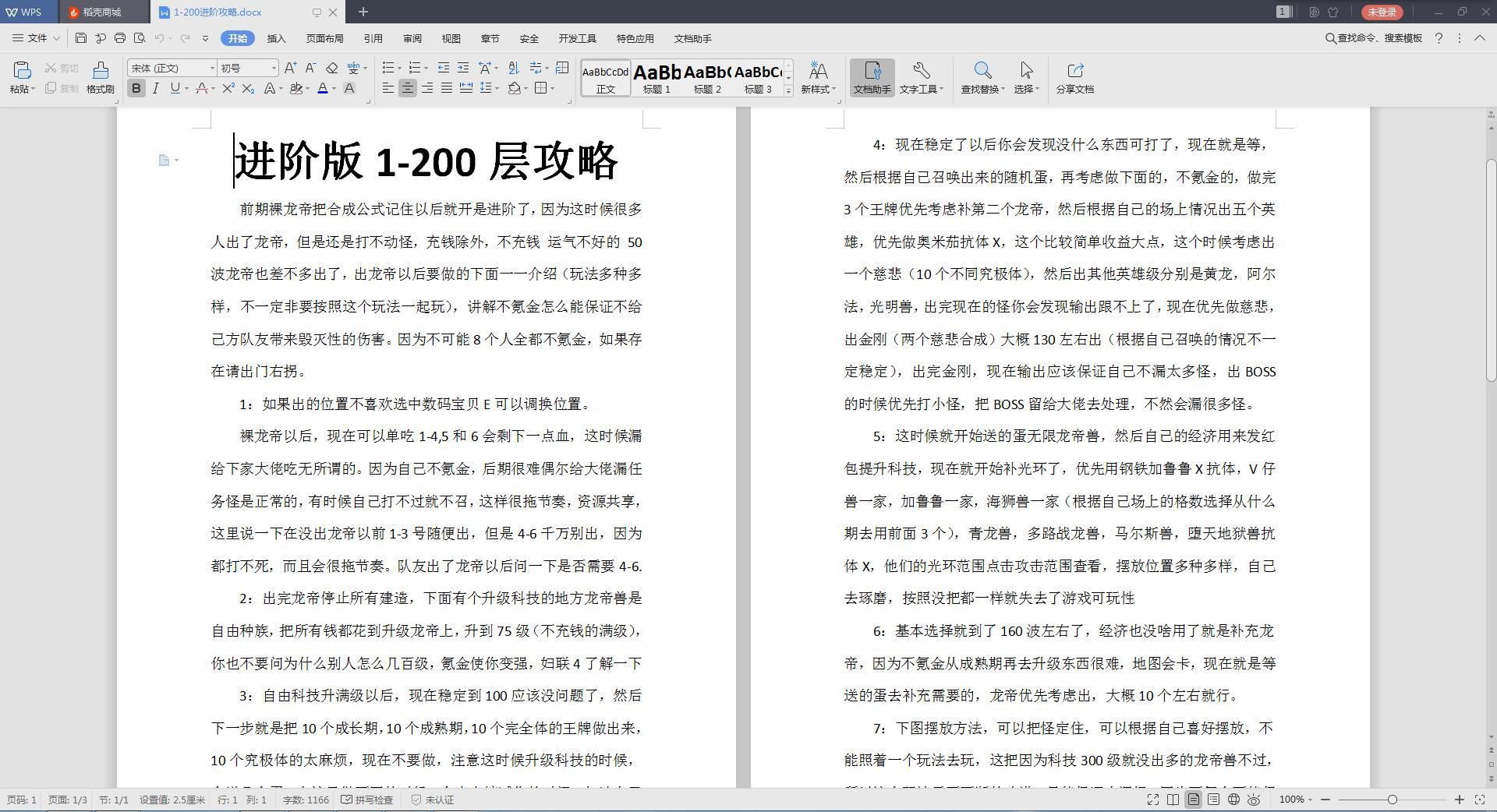Expand the Line Spacing dropdown arrow
The width and height of the screenshot is (1497, 812).
pyautogui.click(x=497, y=89)
